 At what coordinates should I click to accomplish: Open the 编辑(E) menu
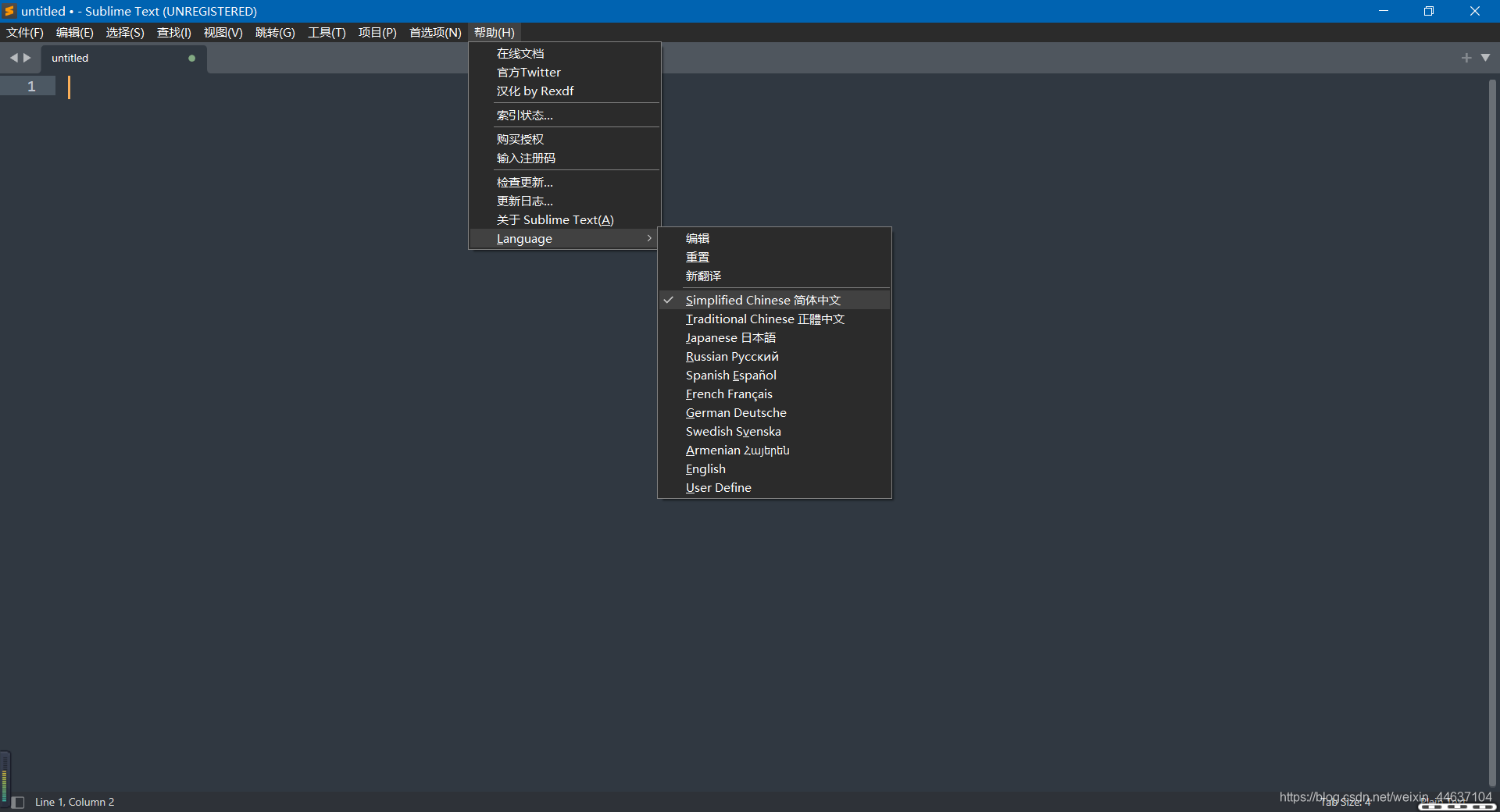74,32
